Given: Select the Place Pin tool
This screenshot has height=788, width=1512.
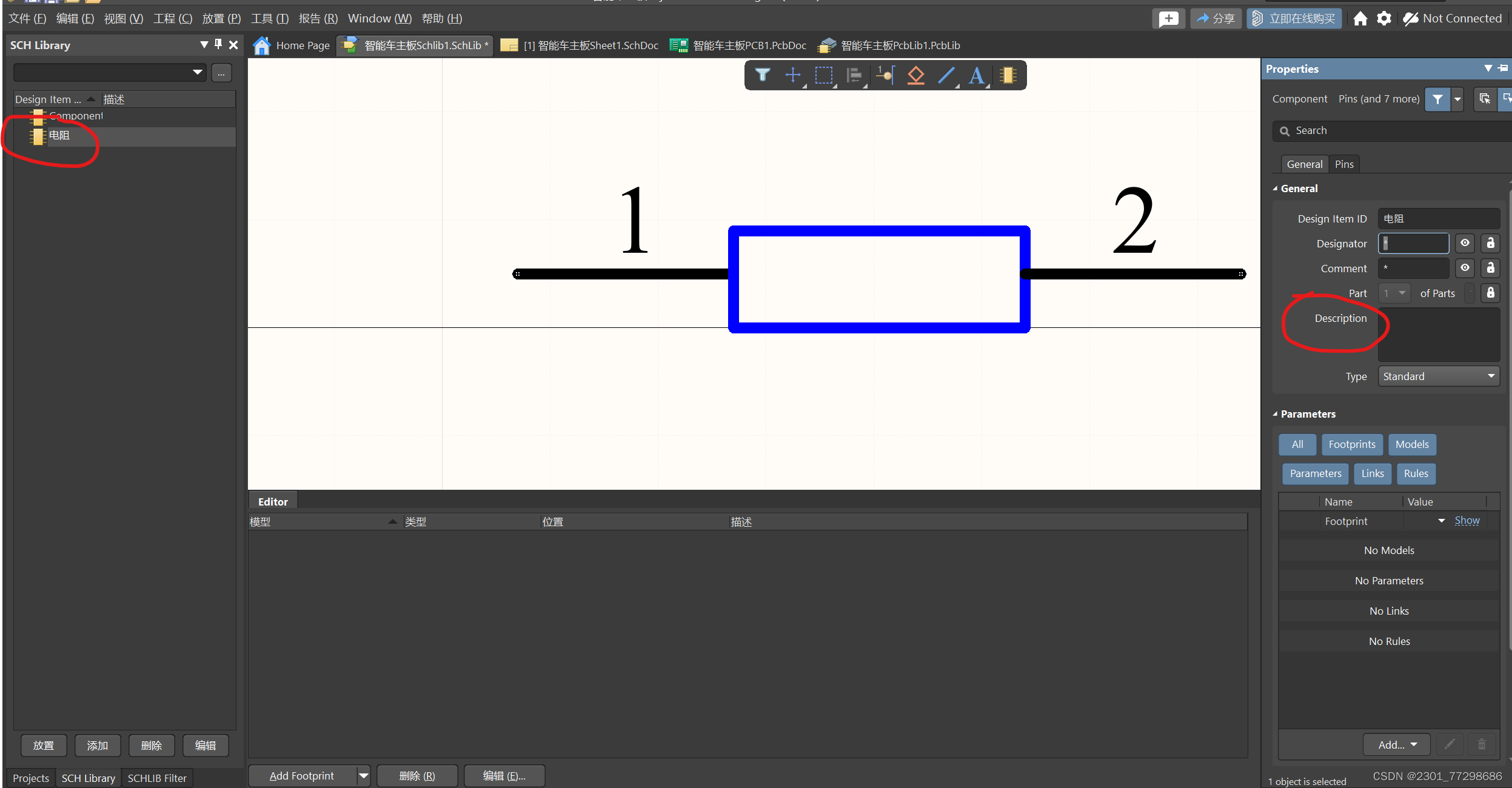Looking at the screenshot, I should (x=885, y=75).
